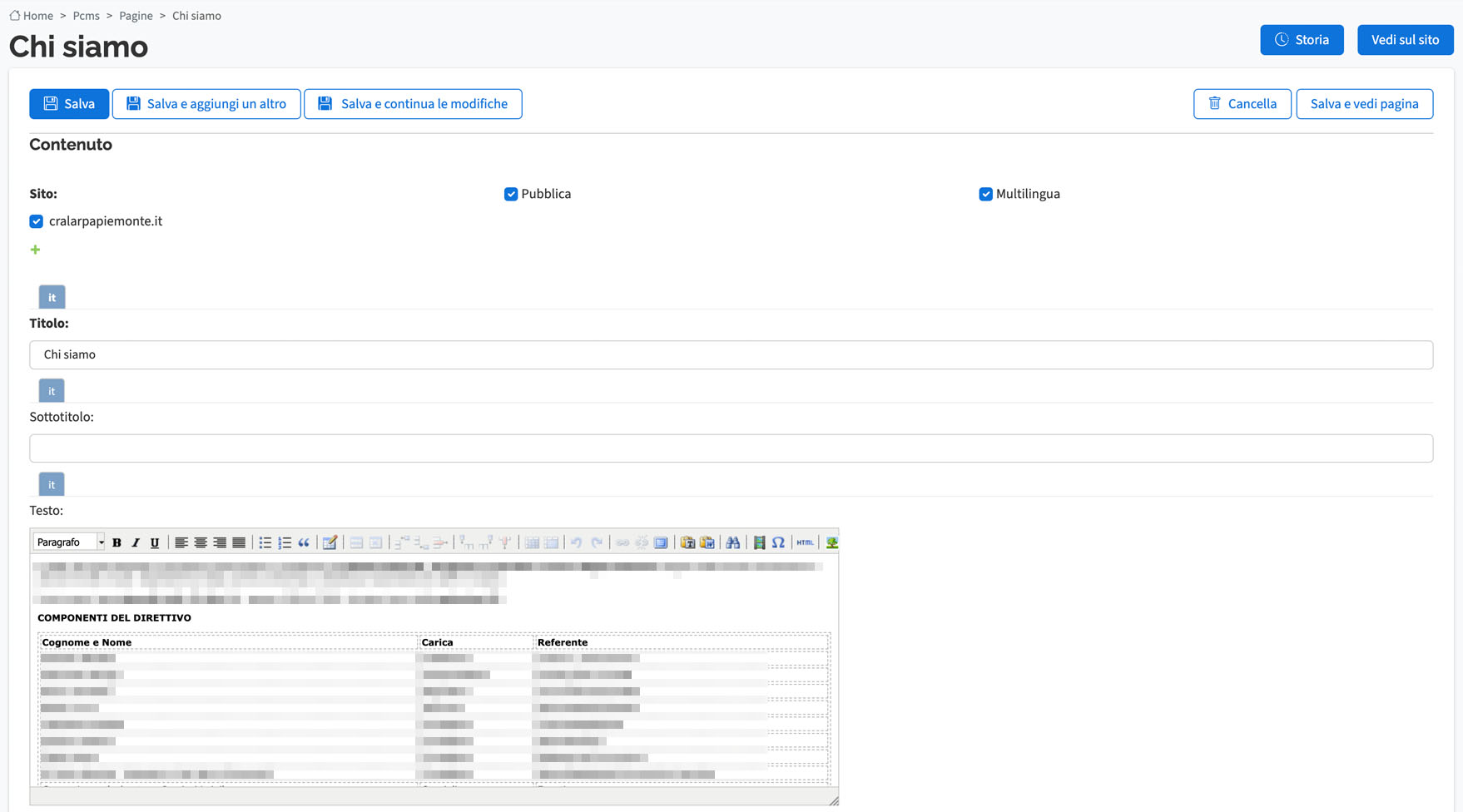Open Pagine breadcrumb link
1463x812 pixels.
pos(136,16)
